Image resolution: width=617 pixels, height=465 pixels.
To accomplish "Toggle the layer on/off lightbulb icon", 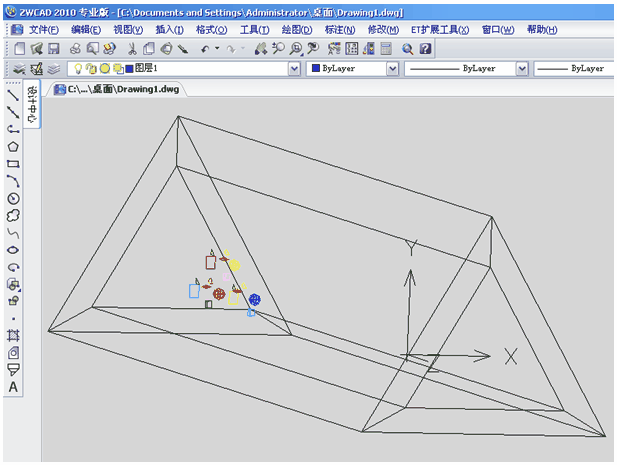I will [79, 69].
